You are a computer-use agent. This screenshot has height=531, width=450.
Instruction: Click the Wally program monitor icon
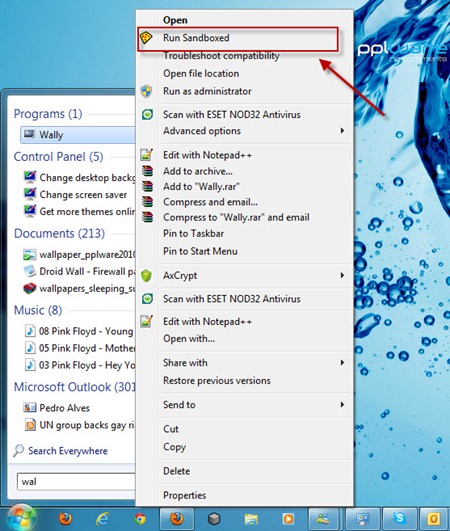point(29,134)
